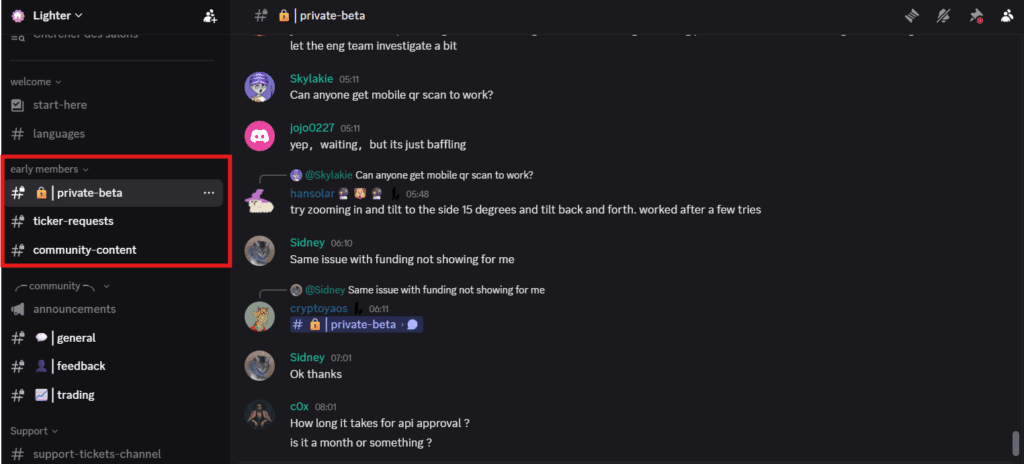Select the start-here channel
The height and width of the screenshot is (464, 1024).
pos(115,105)
